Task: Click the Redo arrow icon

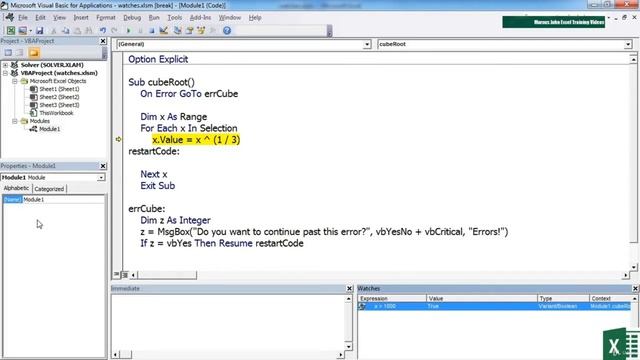Action: [x=114, y=31]
